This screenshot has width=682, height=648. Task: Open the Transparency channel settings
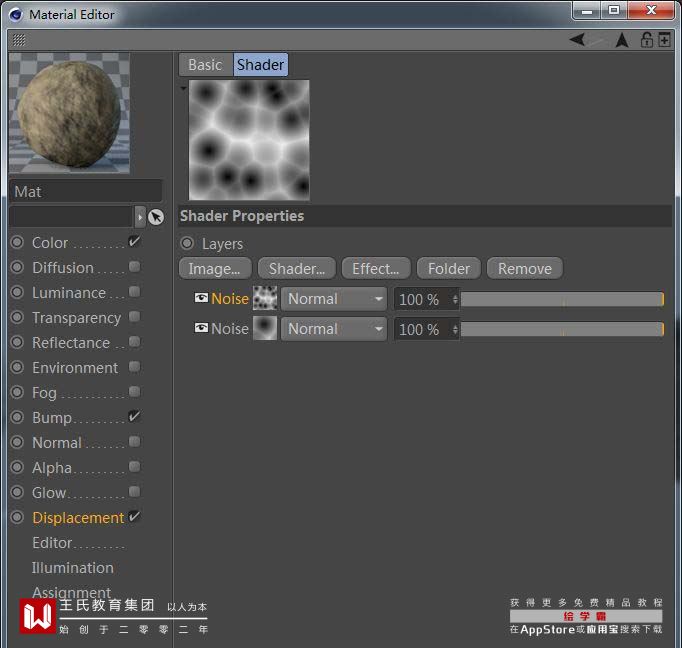[77, 318]
